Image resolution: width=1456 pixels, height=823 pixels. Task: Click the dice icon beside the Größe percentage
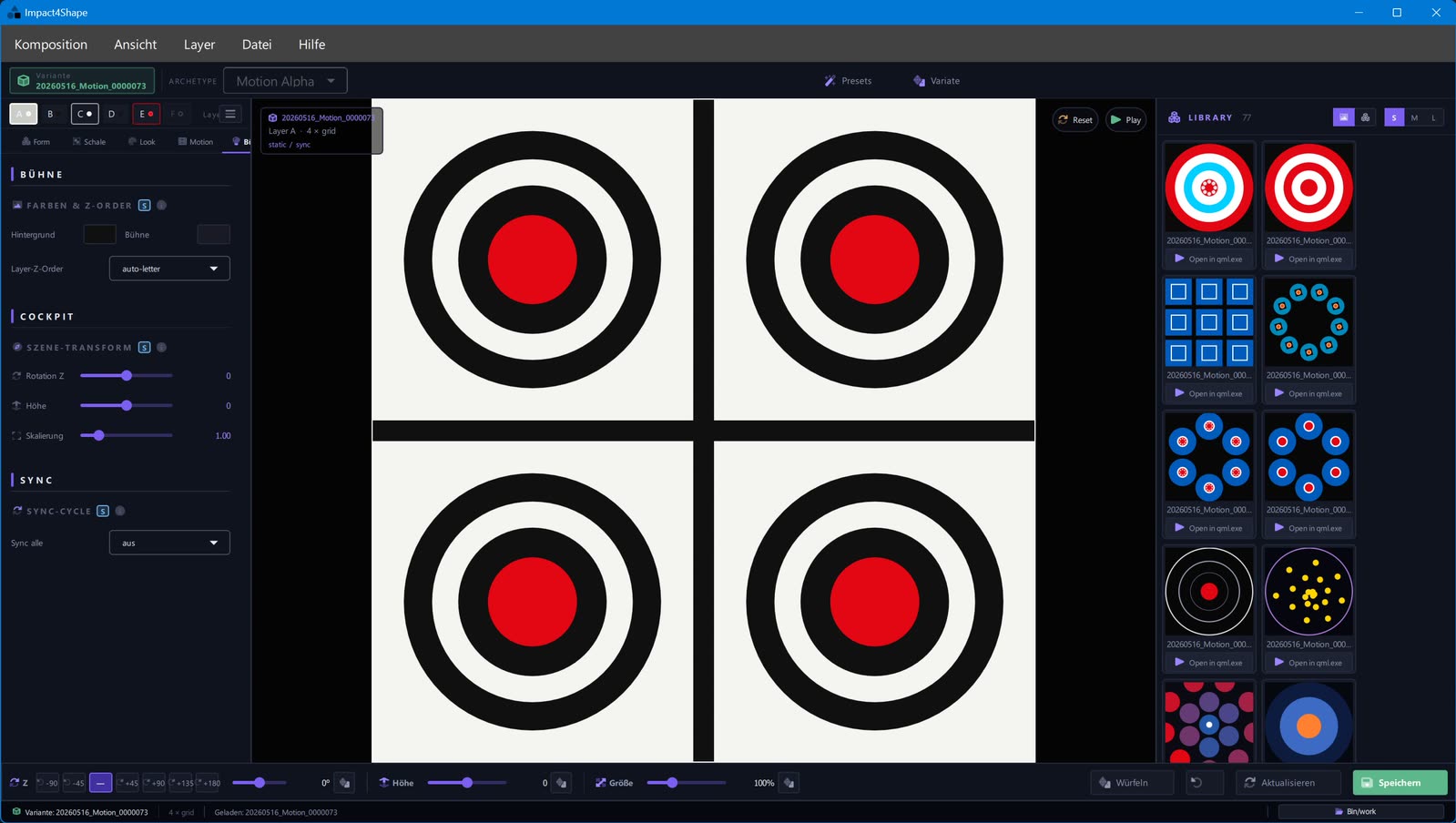click(789, 783)
